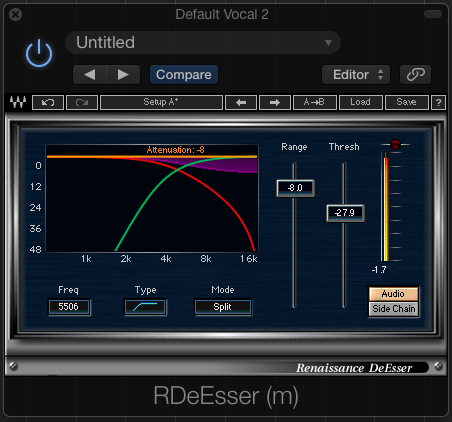This screenshot has height=422, width=452.
Task: Click the redo arrow in Waves toolbar
Action: 82,102
